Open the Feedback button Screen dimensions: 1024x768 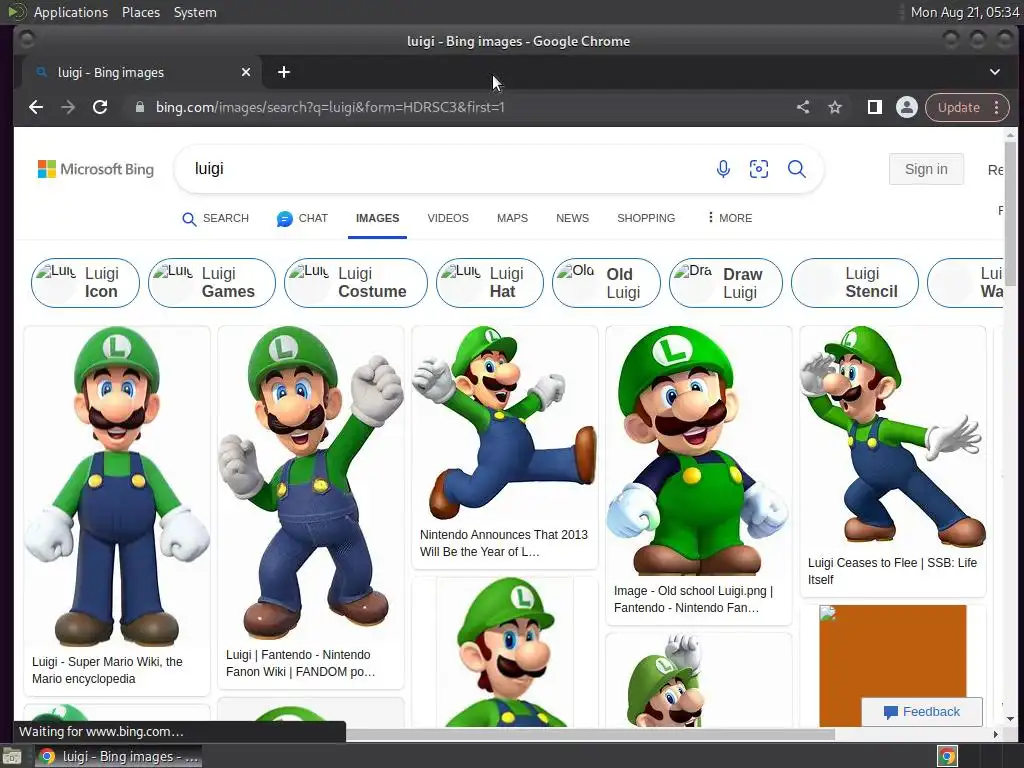click(921, 712)
